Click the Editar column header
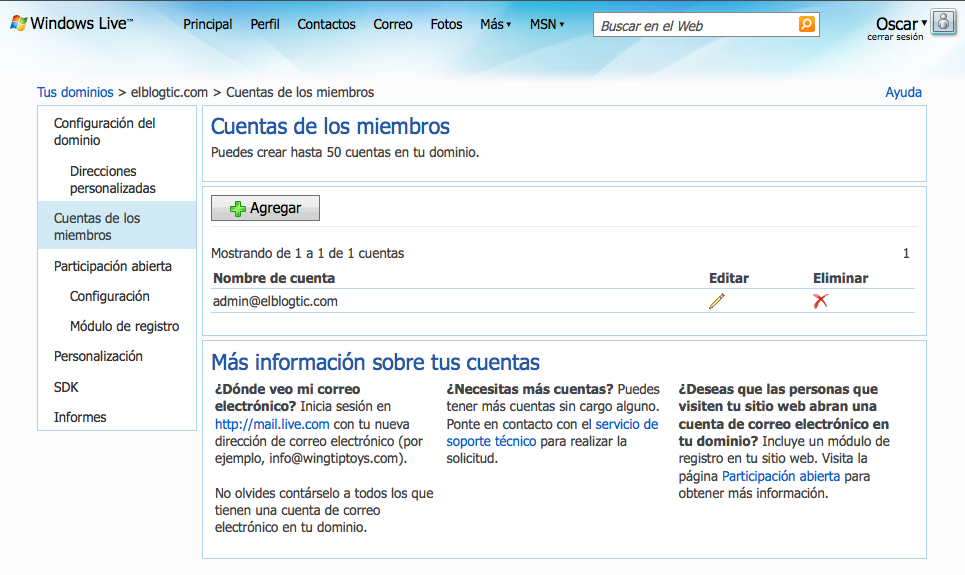This screenshot has height=575, width=965. [729, 278]
